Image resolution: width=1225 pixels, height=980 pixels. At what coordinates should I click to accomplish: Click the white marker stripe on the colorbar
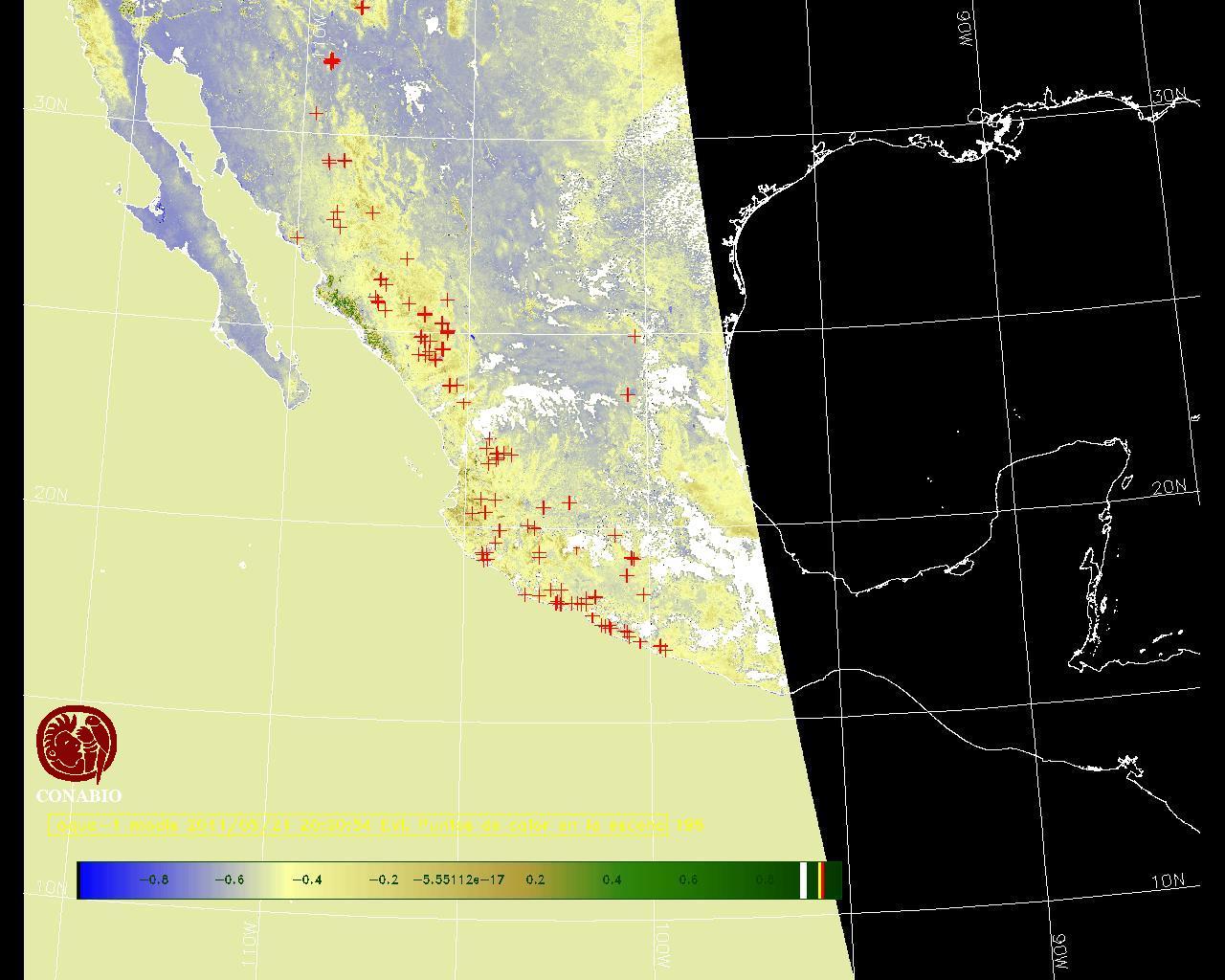coord(803,880)
